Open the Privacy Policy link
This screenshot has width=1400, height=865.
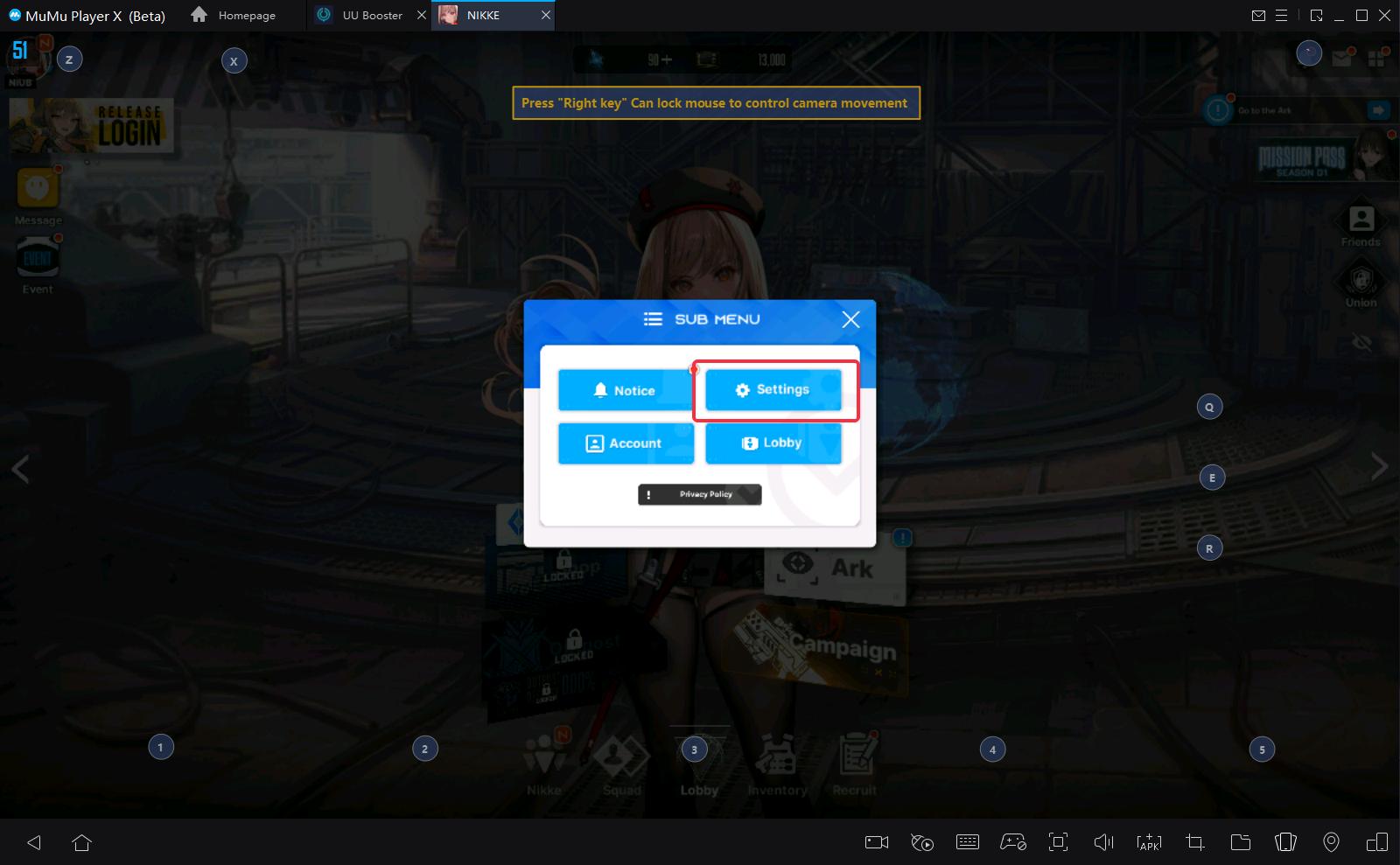[699, 494]
